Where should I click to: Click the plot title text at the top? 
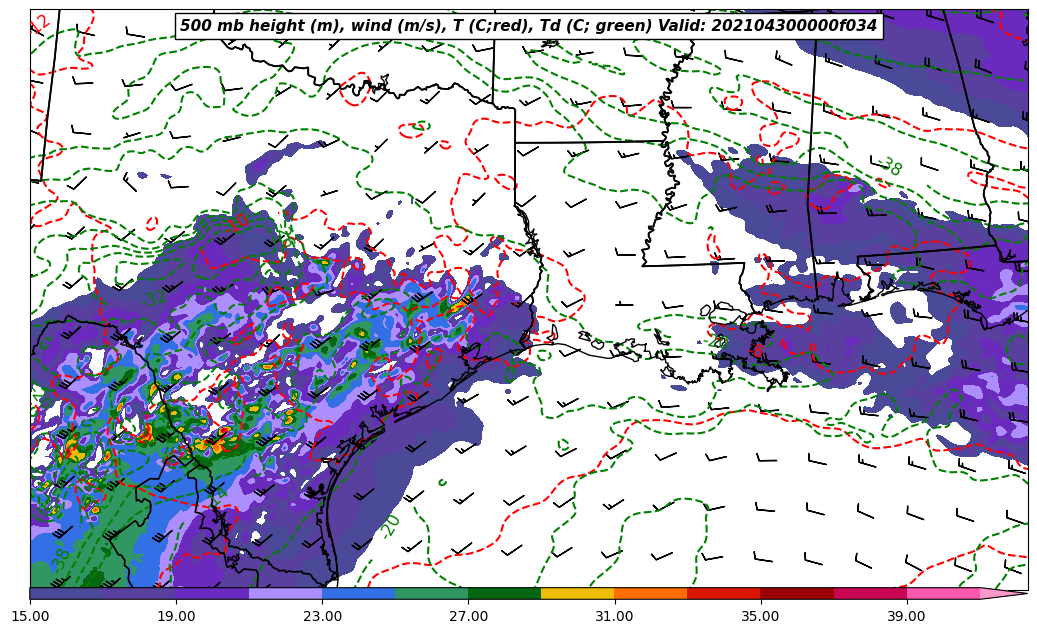528,26
